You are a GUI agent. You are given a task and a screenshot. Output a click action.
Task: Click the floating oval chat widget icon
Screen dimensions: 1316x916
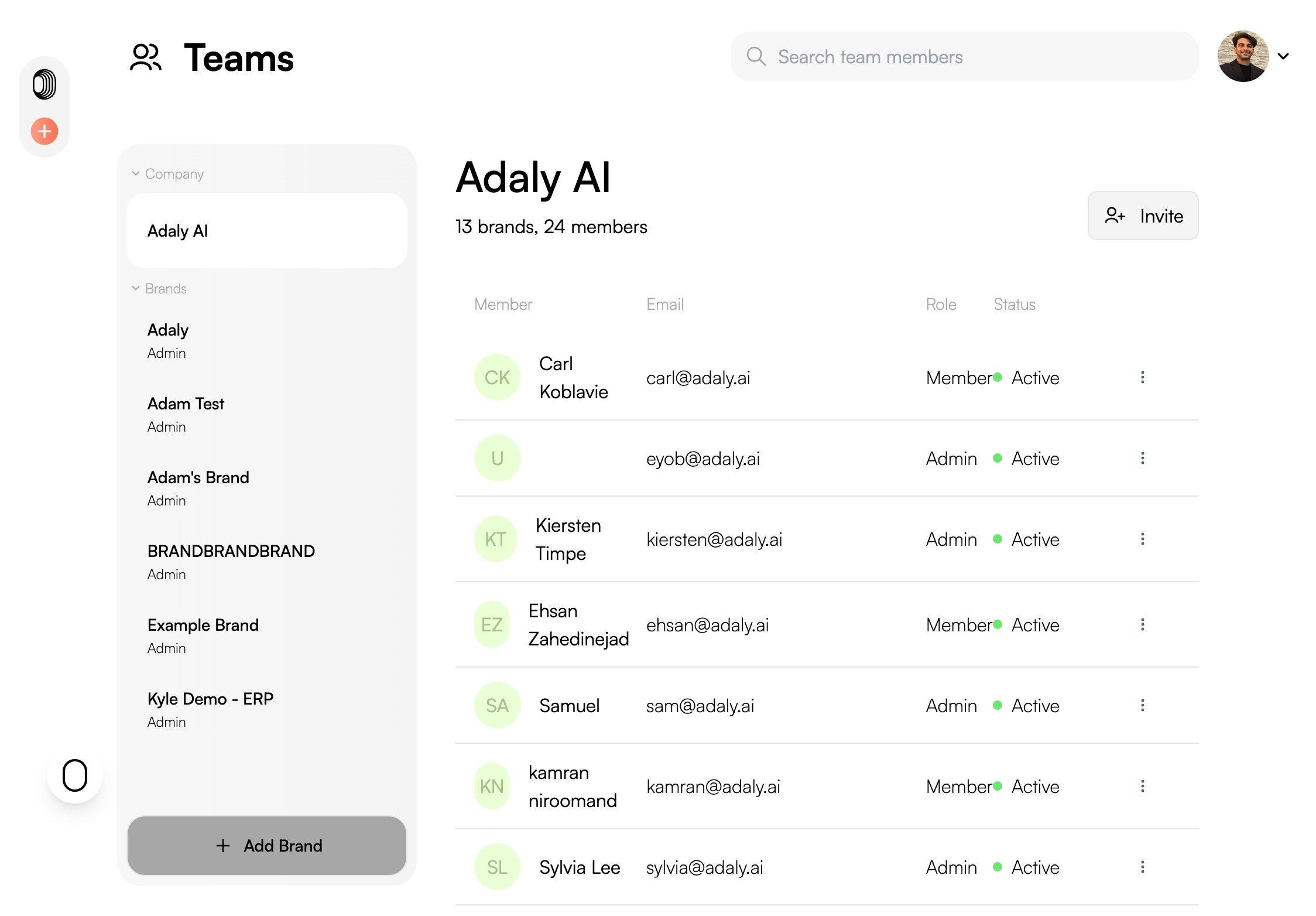point(75,775)
